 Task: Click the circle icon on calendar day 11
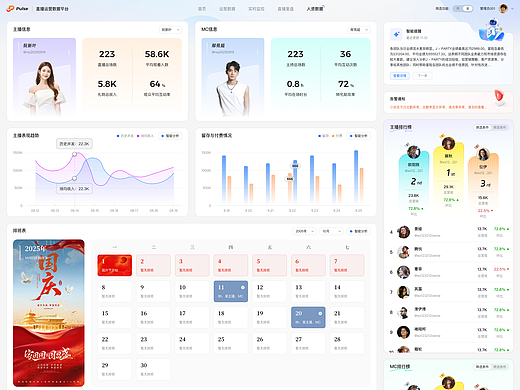pyautogui.click(x=243, y=287)
